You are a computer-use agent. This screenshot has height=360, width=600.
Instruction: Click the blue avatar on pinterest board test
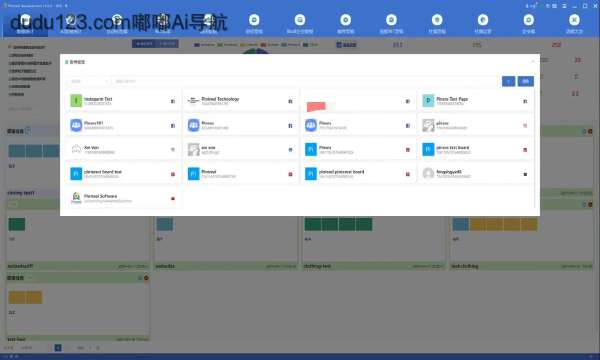[x=76, y=174]
